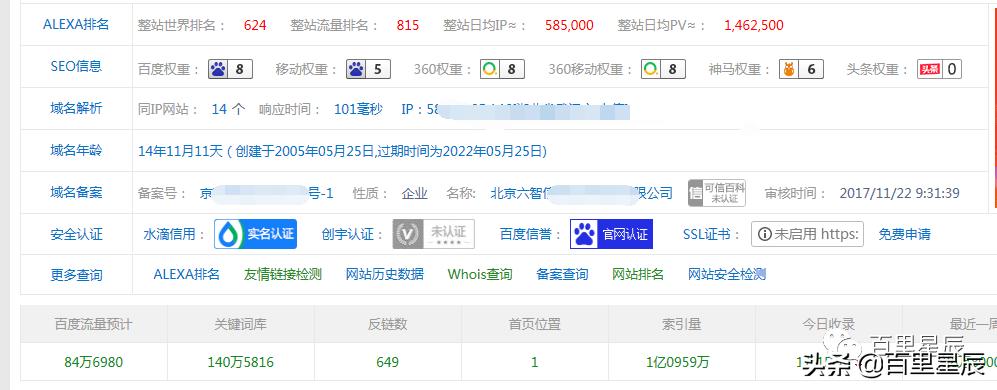The height and width of the screenshot is (390, 997).
Task: Click the same-IP sites count 14 个
Action: coord(228,109)
